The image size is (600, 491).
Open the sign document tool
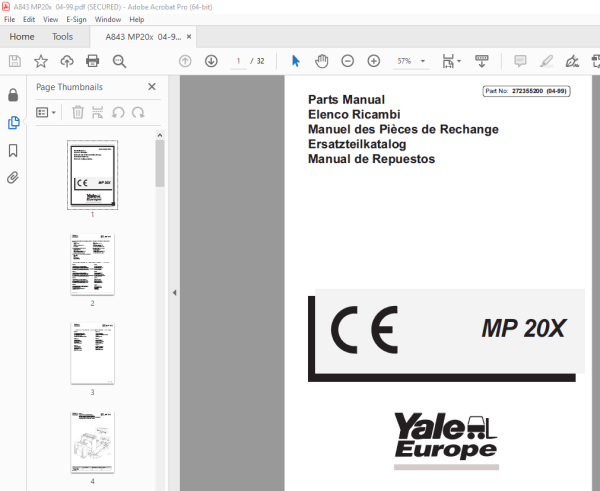pyautogui.click(x=572, y=61)
